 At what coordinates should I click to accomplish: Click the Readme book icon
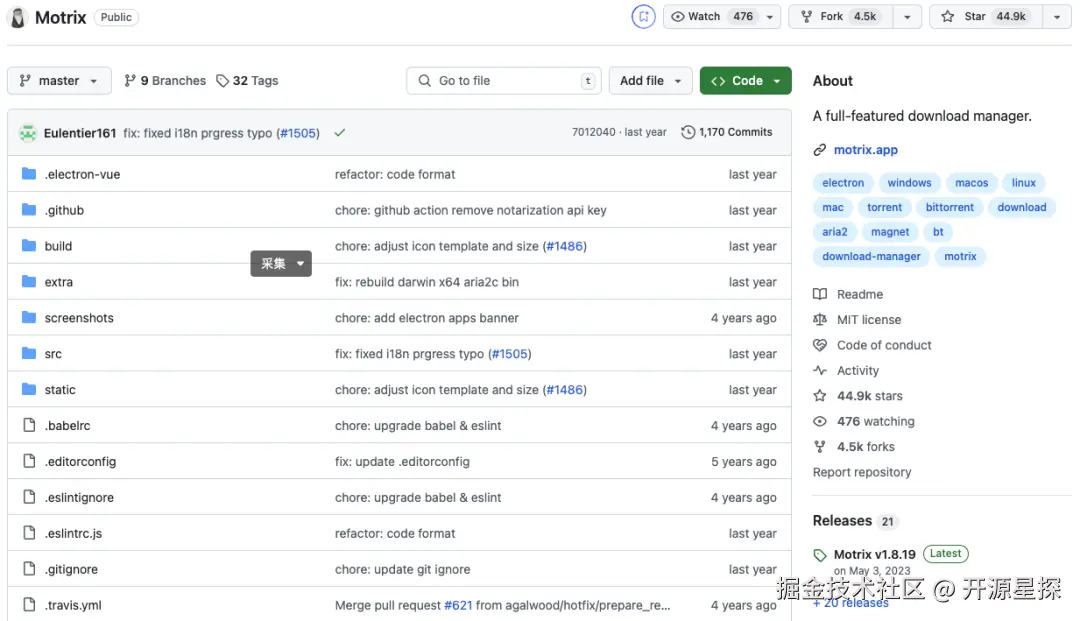pos(820,294)
